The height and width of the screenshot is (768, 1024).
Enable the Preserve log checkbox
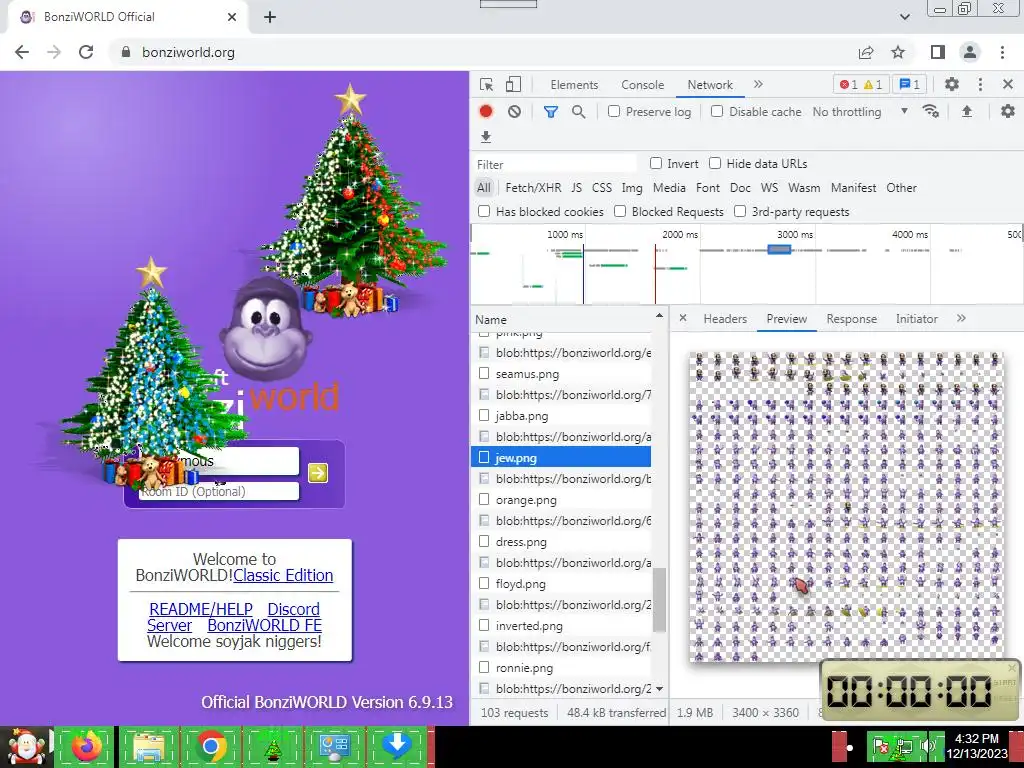tap(614, 111)
